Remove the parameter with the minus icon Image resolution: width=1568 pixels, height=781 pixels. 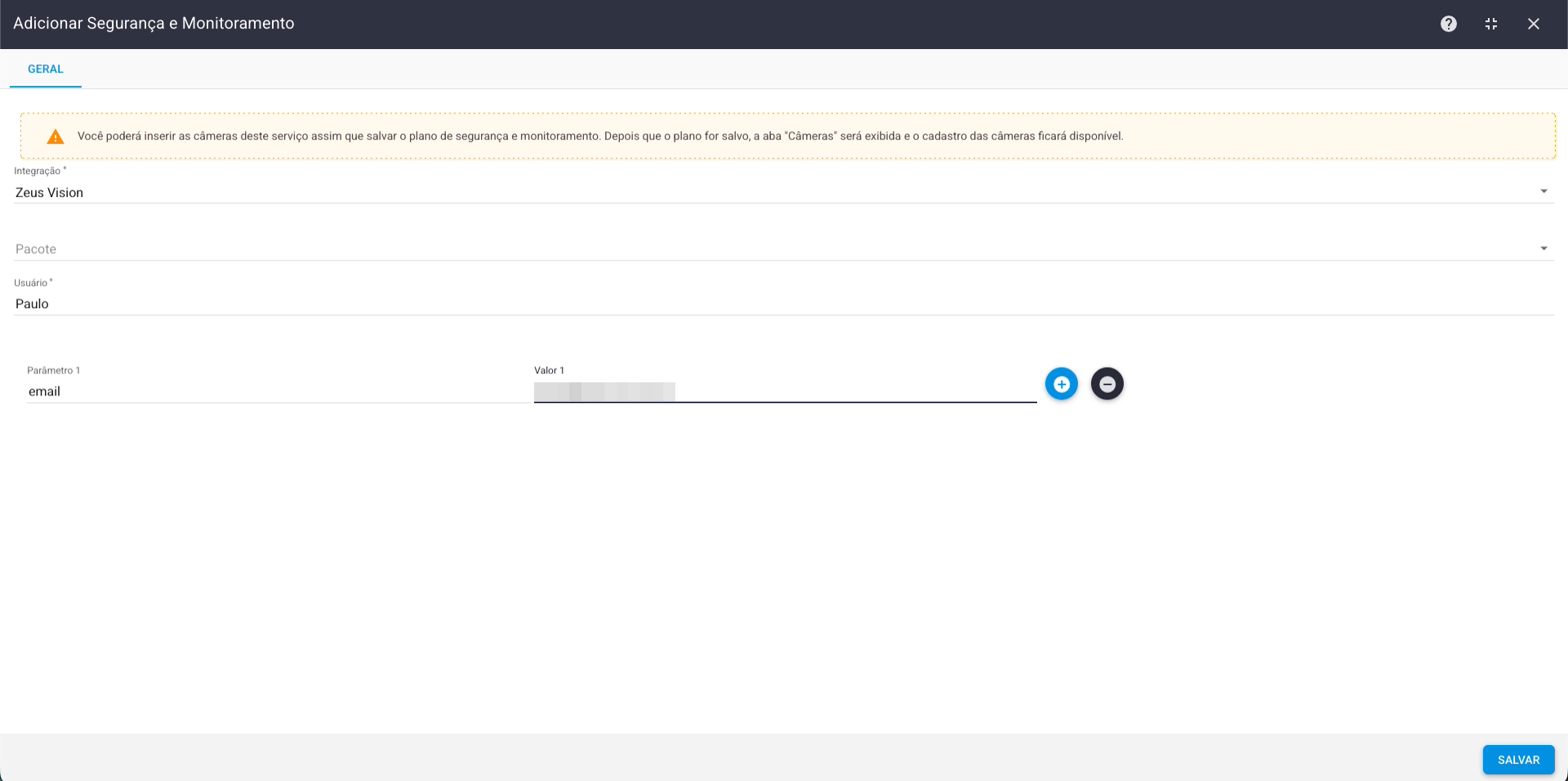click(x=1107, y=384)
